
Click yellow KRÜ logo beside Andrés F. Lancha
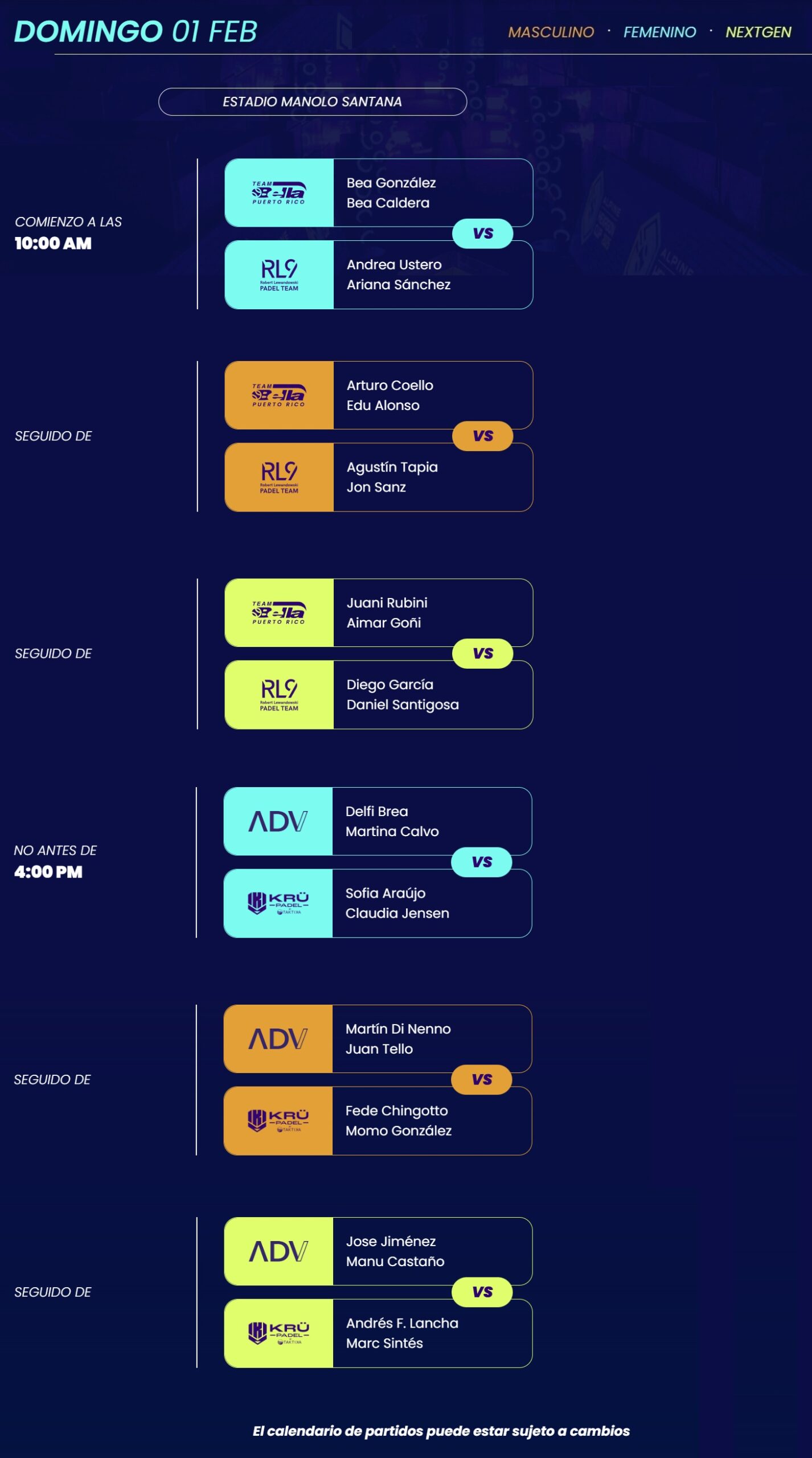click(x=278, y=1333)
